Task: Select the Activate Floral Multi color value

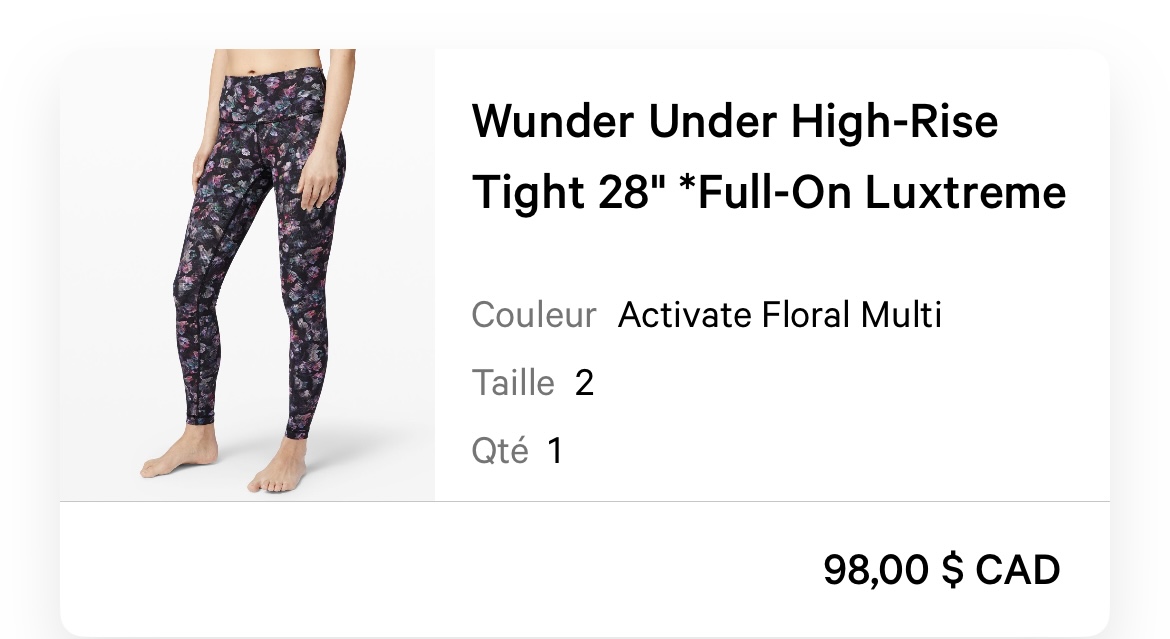Action: pyautogui.click(x=780, y=315)
